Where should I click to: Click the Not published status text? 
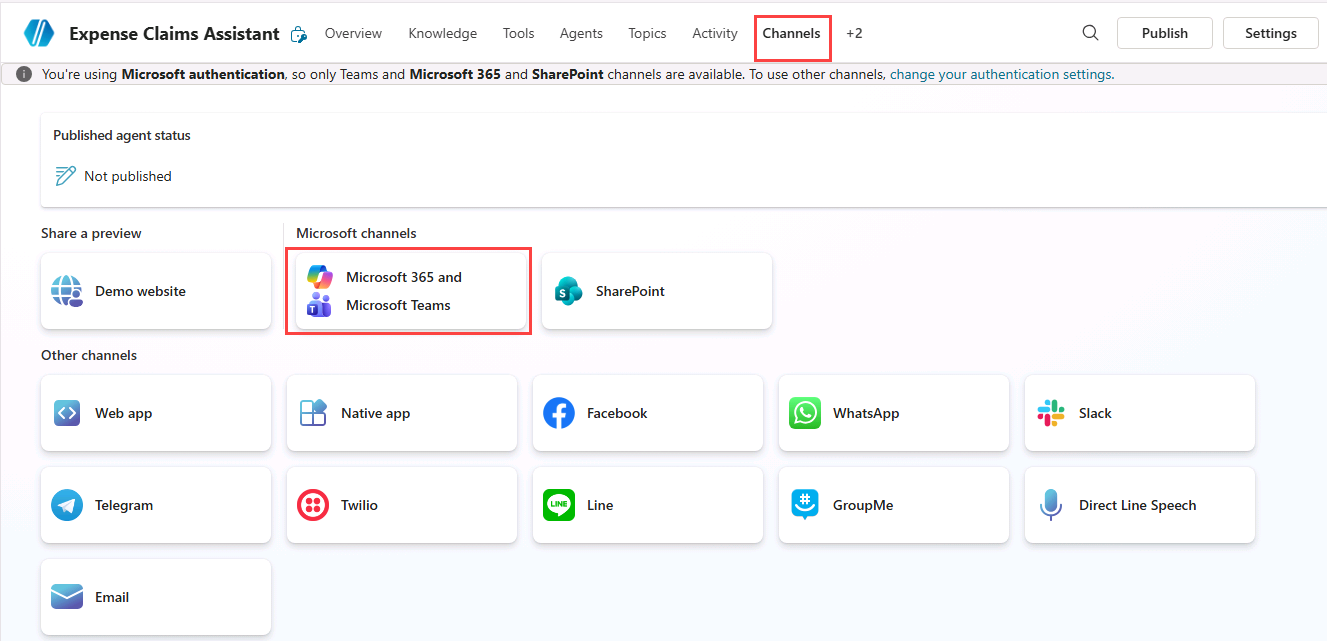pyautogui.click(x=128, y=176)
